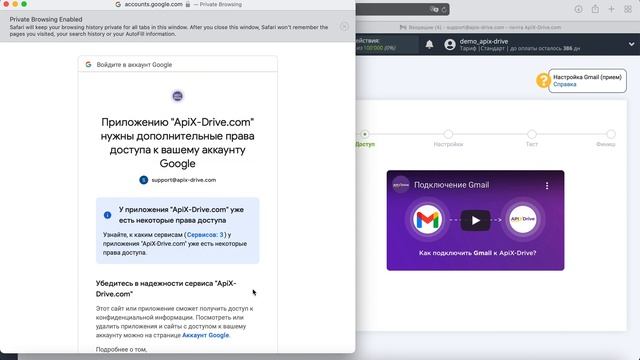Click the video title 'Подключение Gmail'
The width and height of the screenshot is (640, 360).
pos(451,185)
